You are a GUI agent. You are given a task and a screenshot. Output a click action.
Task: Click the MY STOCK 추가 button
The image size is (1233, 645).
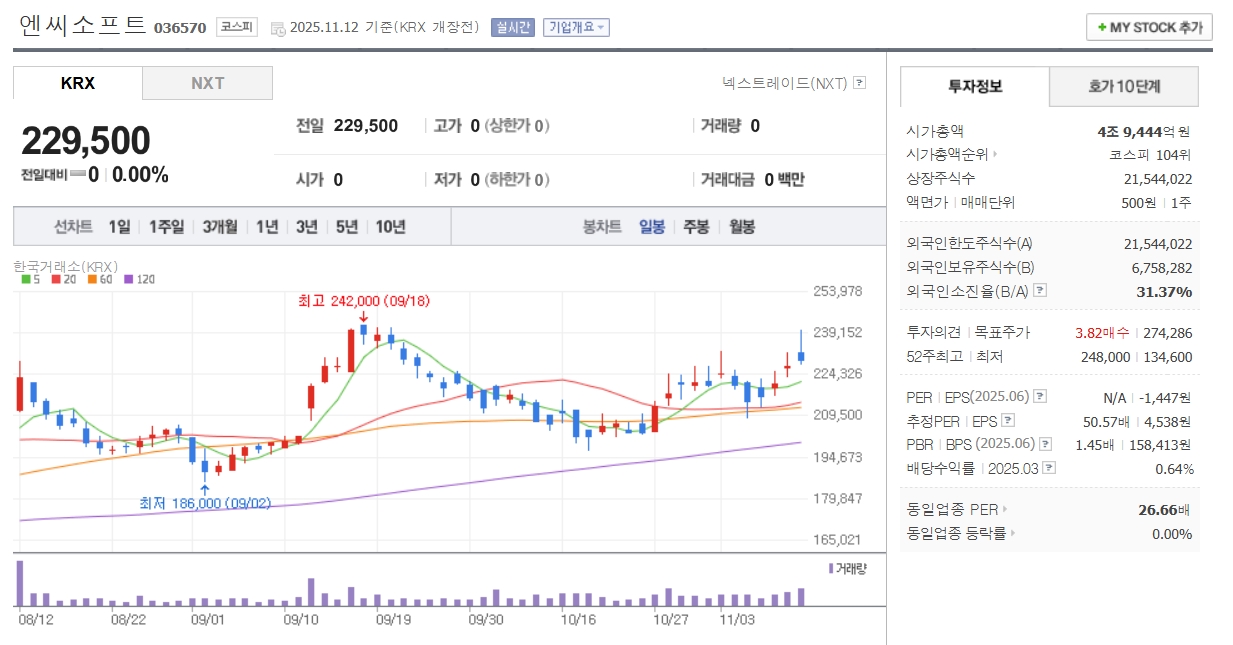[x=1148, y=27]
